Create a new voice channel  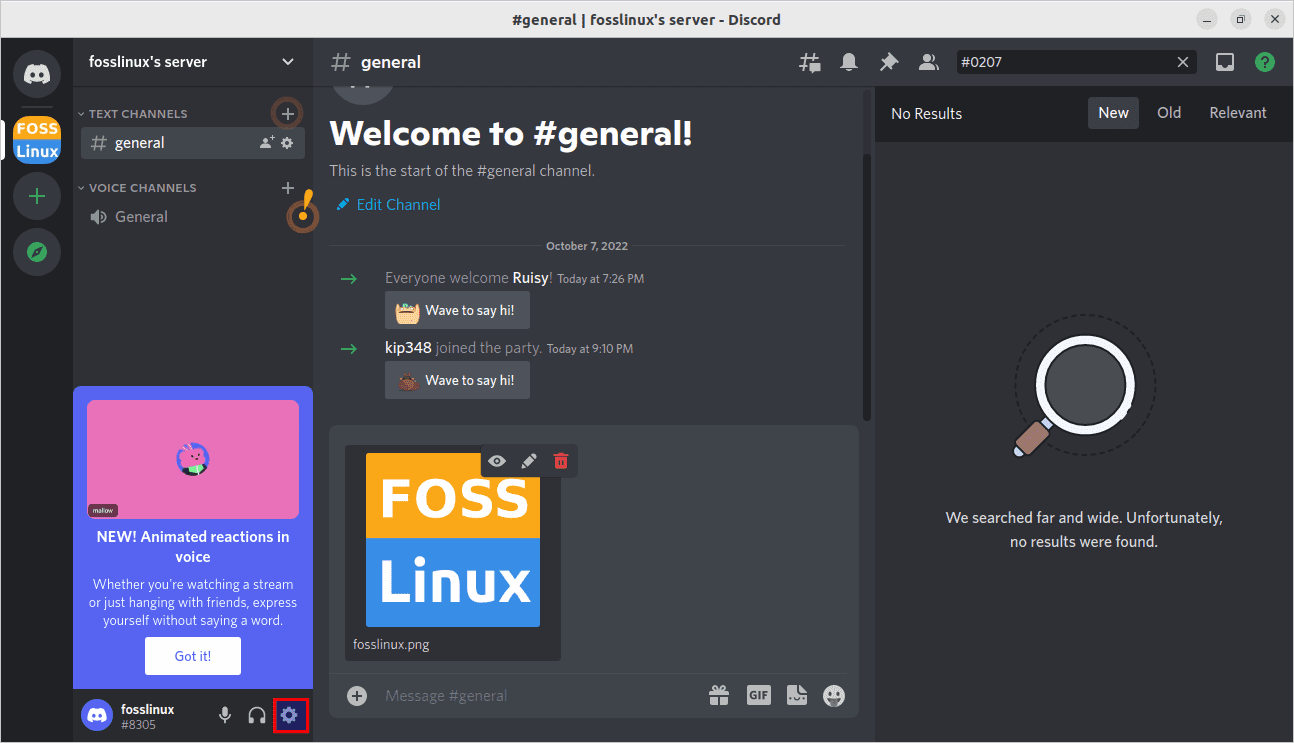(288, 187)
